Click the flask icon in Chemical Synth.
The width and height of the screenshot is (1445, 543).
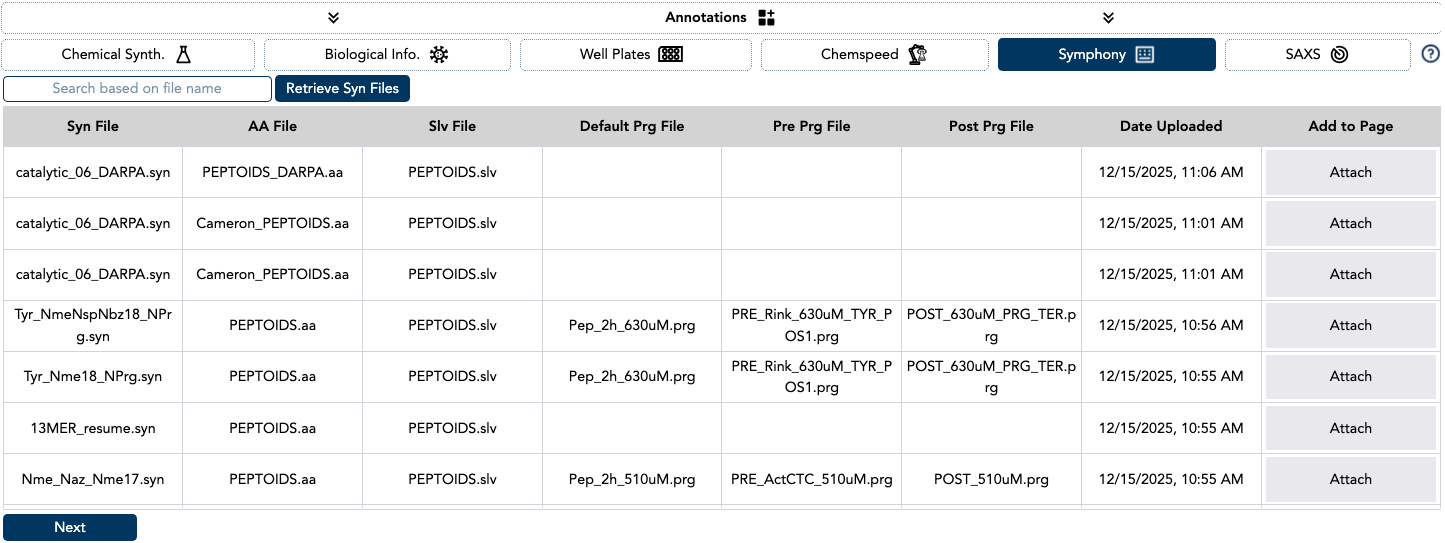point(183,54)
